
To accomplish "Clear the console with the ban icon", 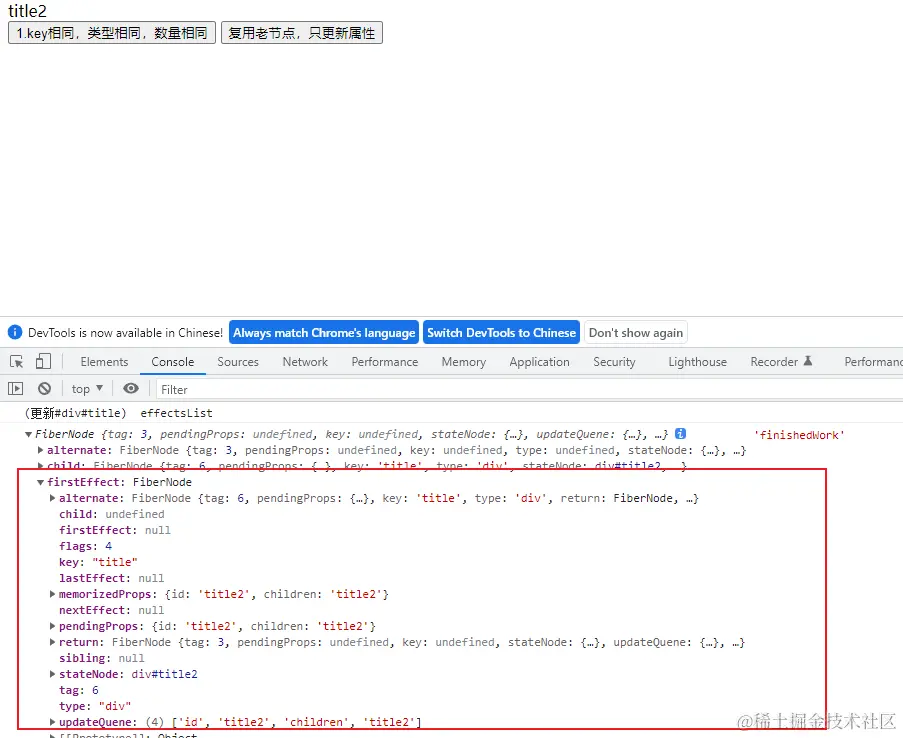I will pyautogui.click(x=44, y=389).
